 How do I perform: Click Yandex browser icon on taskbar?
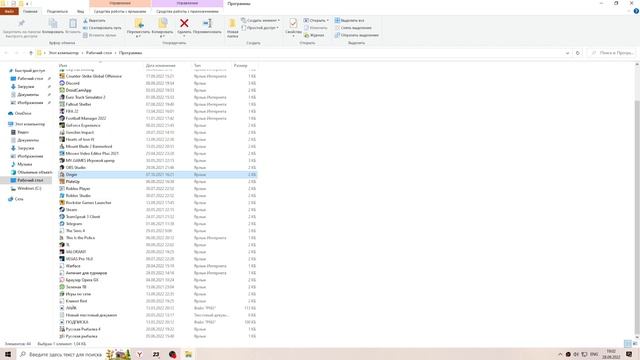coord(139,354)
